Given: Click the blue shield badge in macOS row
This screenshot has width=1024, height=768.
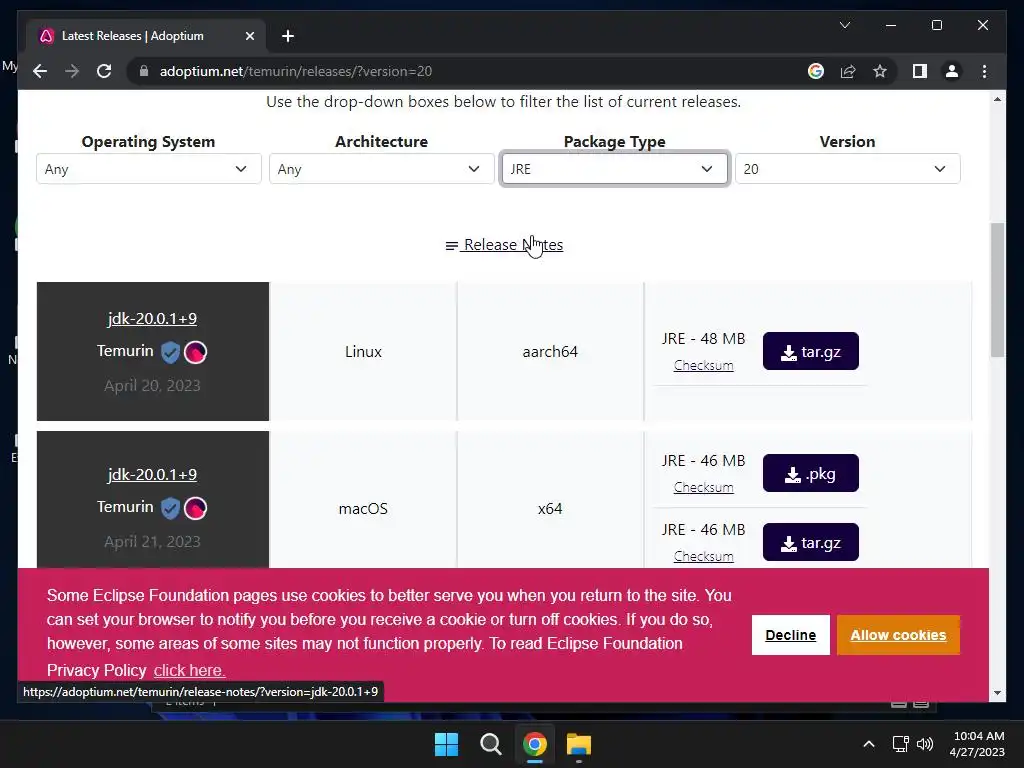Looking at the screenshot, I should coord(170,508).
